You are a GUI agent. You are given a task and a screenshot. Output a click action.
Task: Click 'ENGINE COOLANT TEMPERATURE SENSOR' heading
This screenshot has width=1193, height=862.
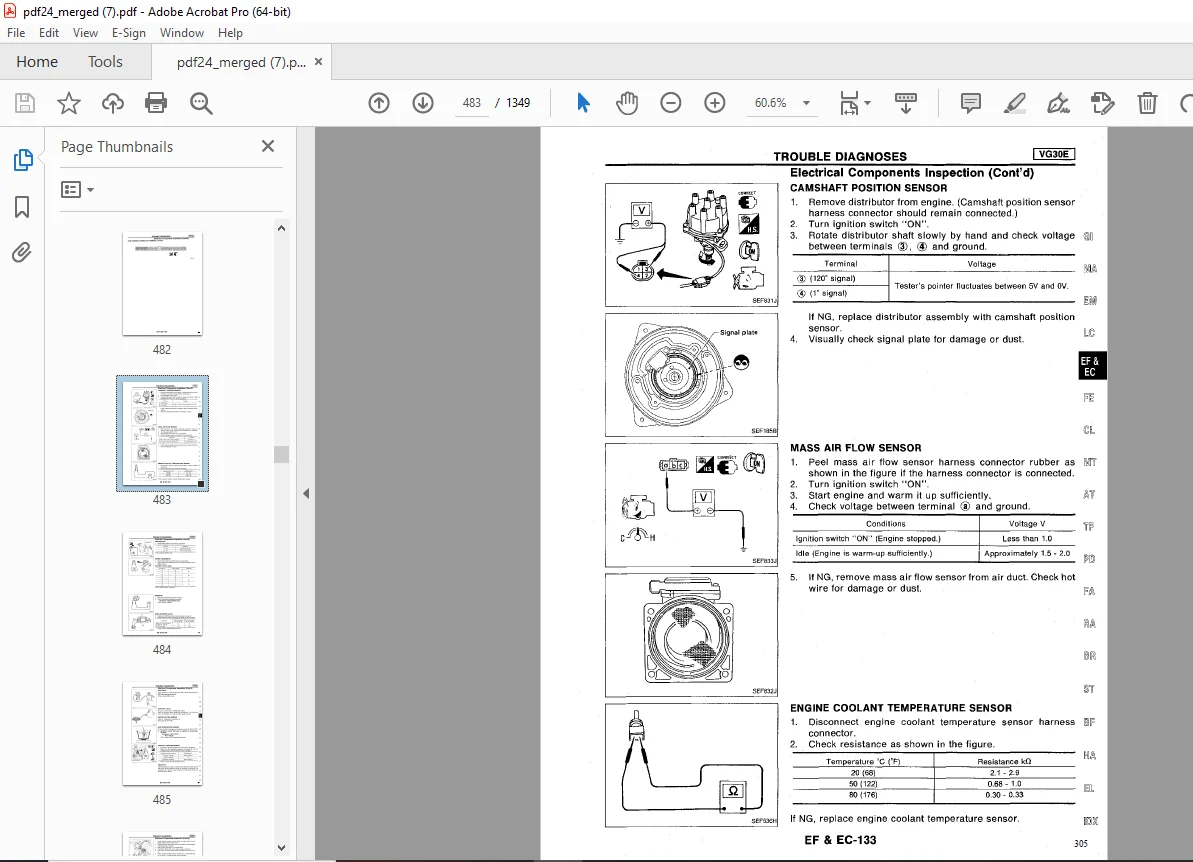click(901, 708)
